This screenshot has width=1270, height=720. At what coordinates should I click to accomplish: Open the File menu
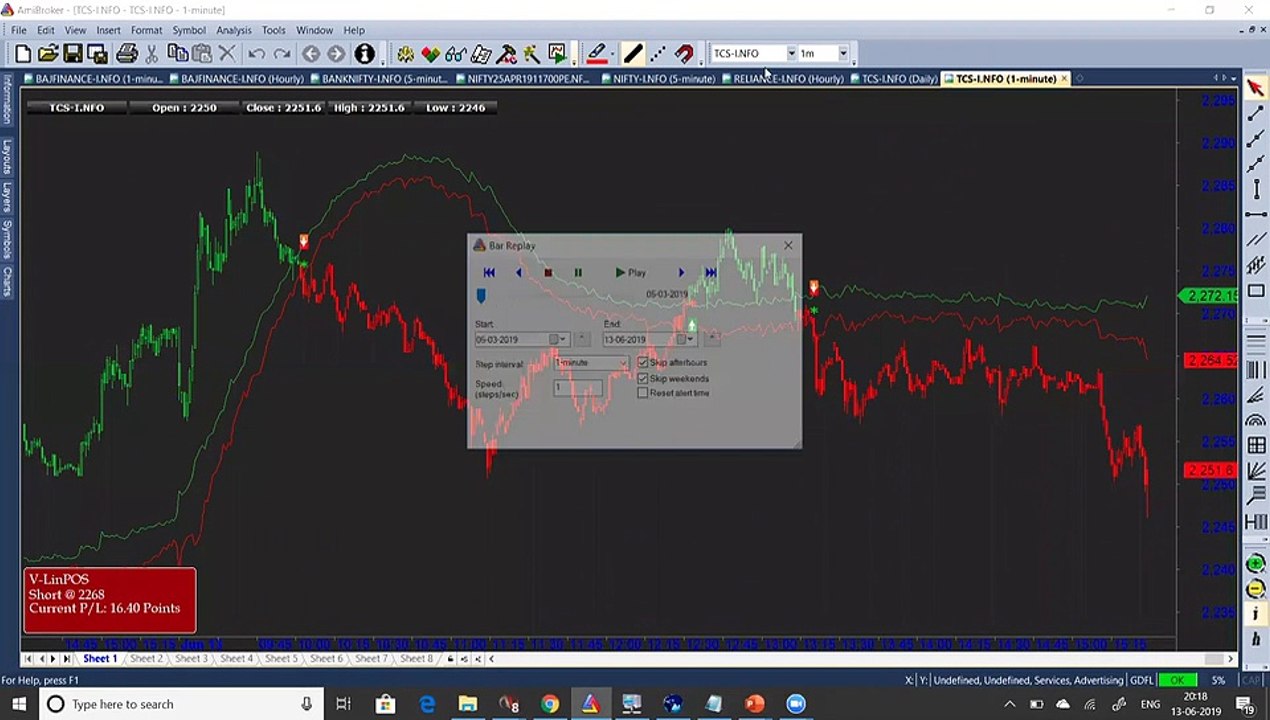[19, 30]
